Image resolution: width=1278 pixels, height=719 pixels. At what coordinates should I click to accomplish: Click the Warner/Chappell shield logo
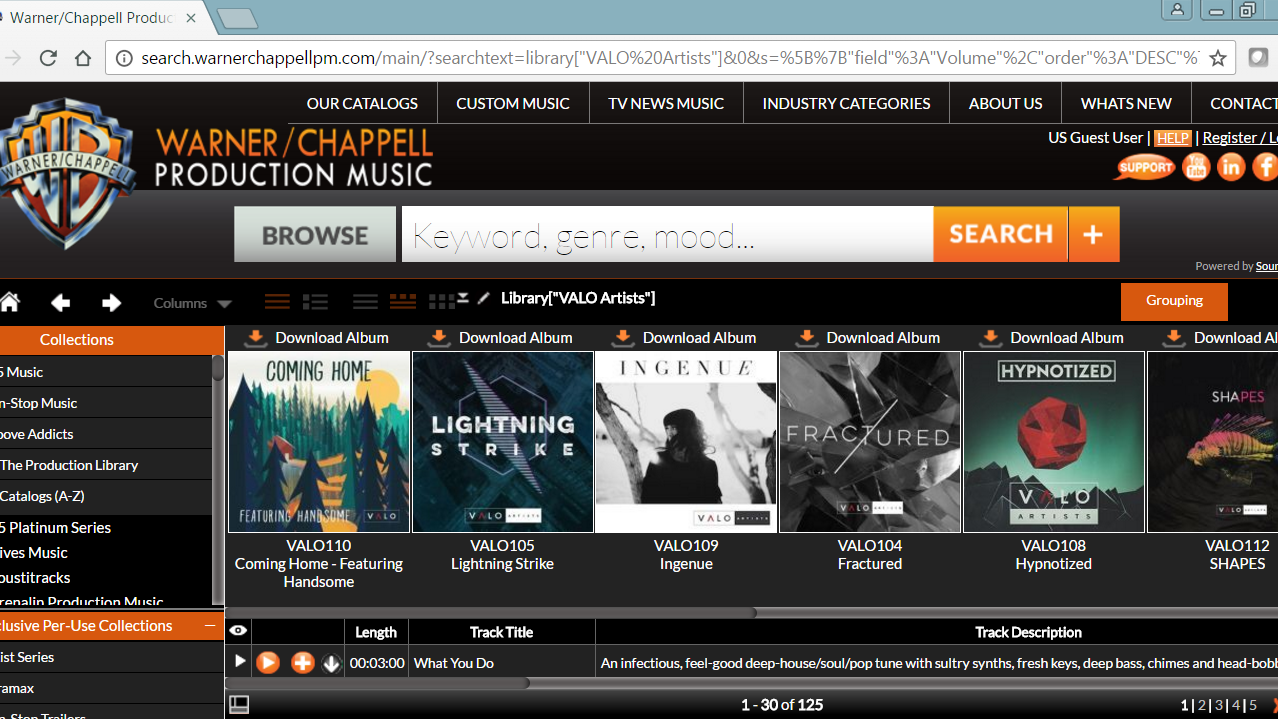(68, 172)
